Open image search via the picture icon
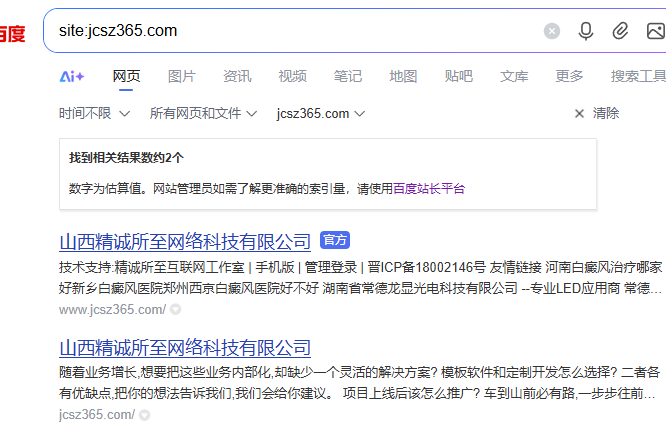This screenshot has height=437, width=666. pos(656,31)
